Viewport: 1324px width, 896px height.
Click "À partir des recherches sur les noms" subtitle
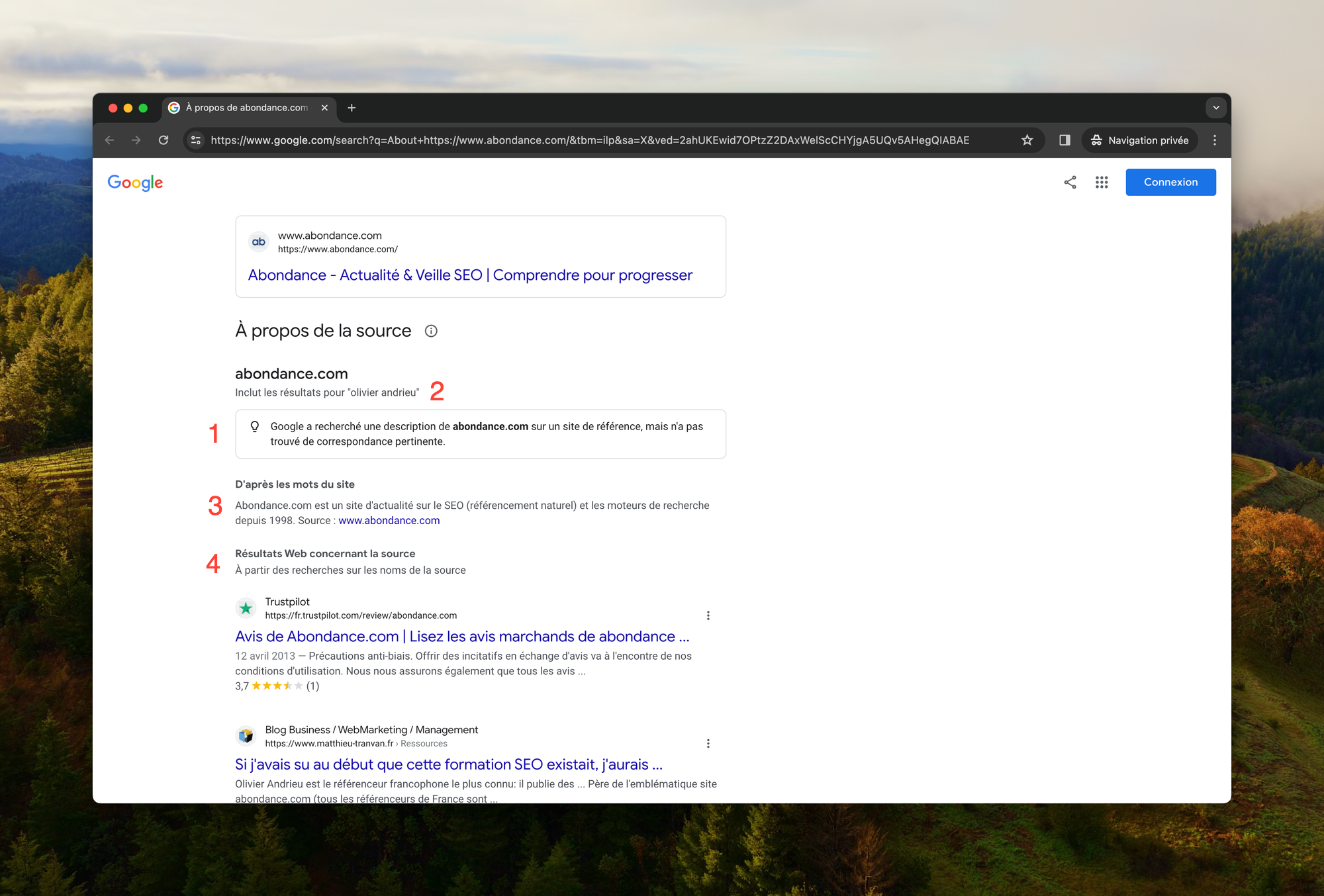pos(350,570)
